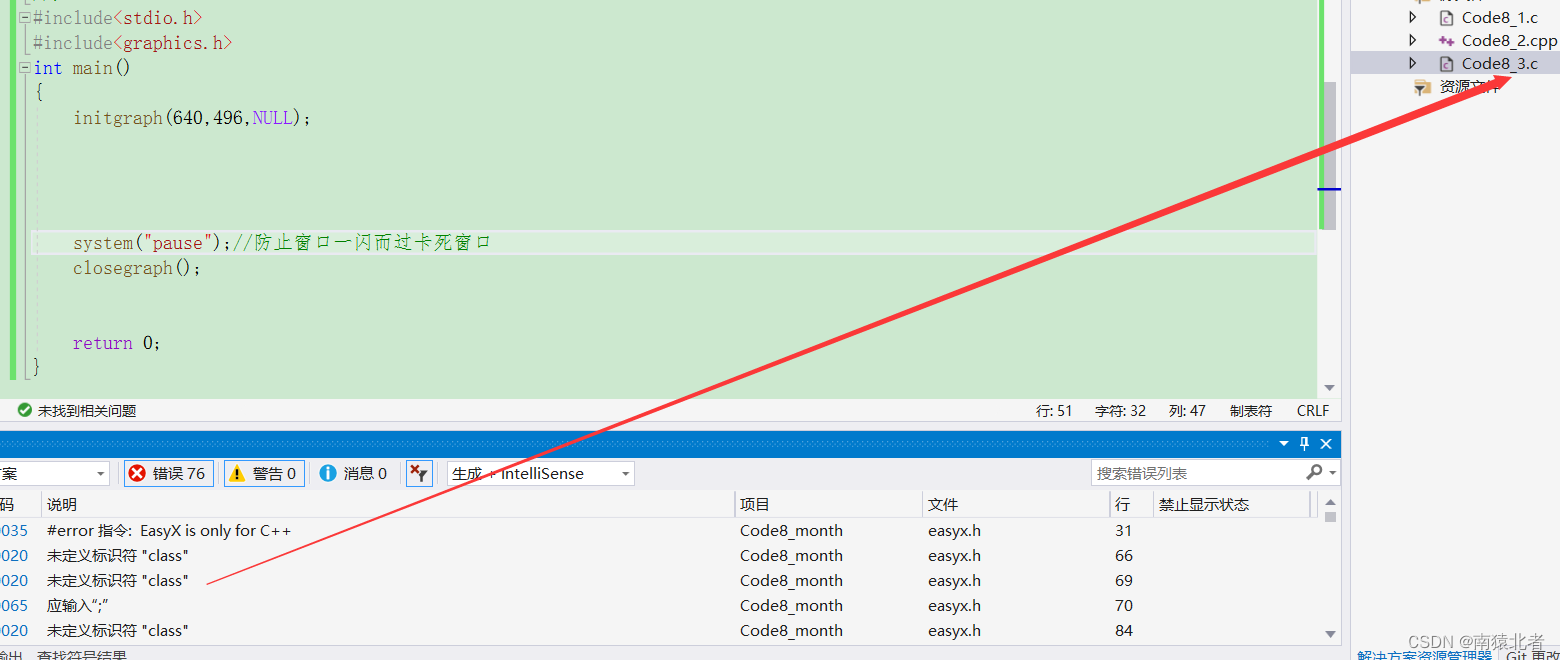Sort by the 行 column header
1560x660 pixels.
pos(1131,504)
